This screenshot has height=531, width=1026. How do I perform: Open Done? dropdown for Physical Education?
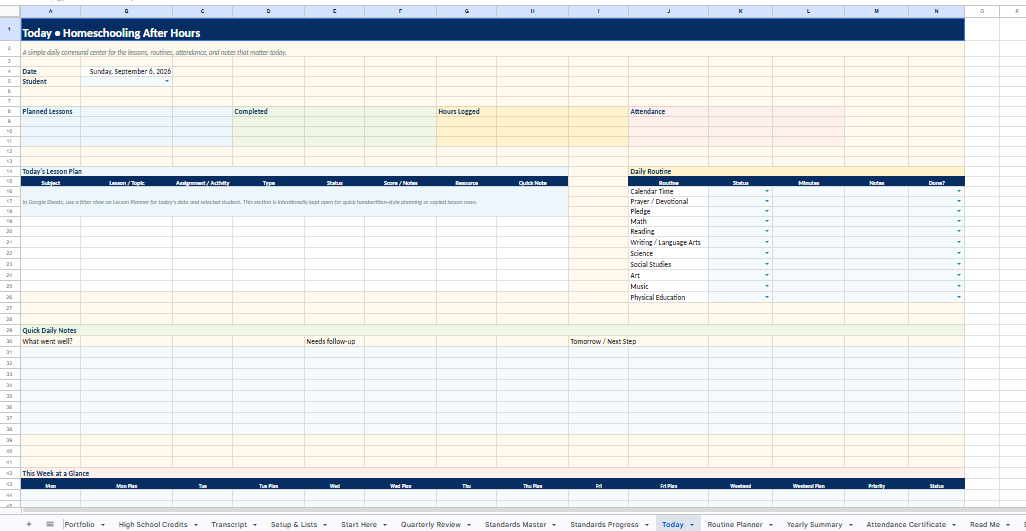(x=959, y=298)
